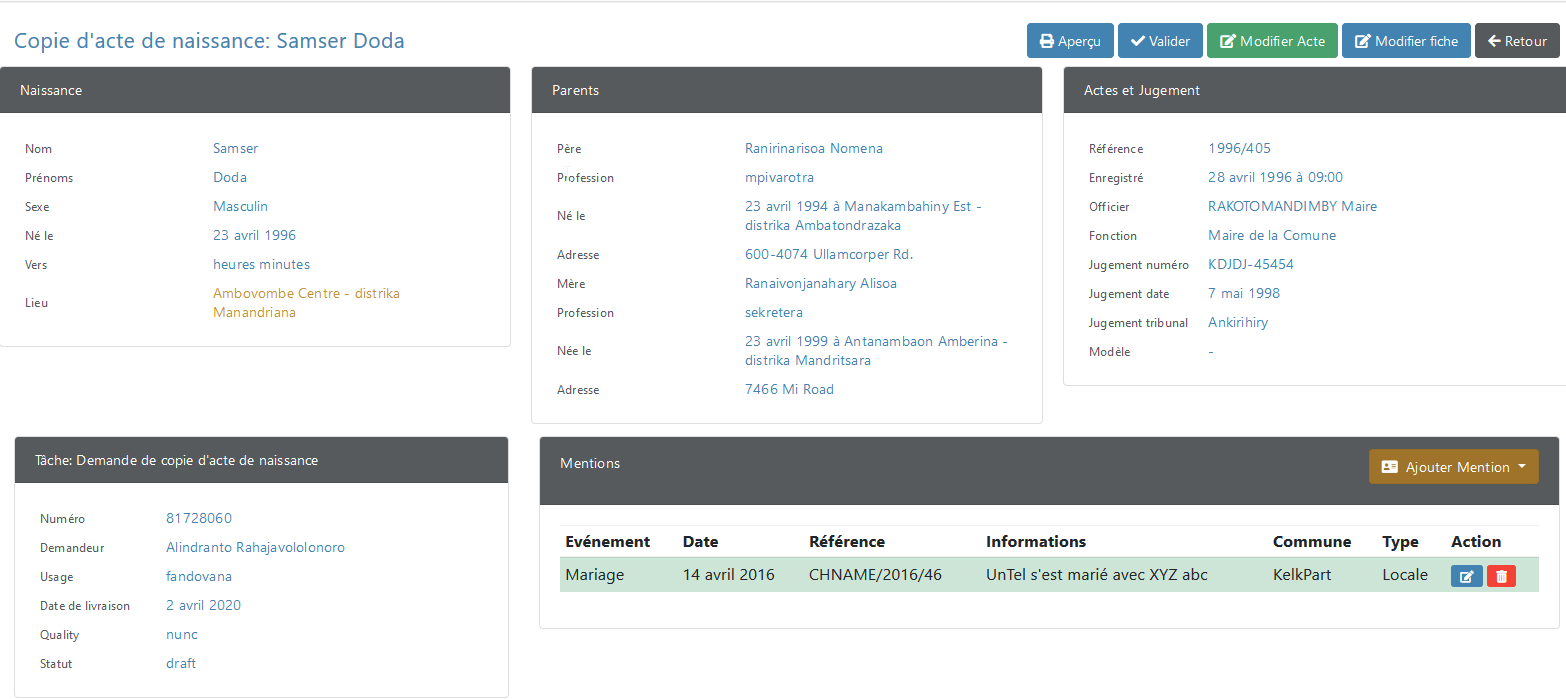Click the checkmark icon on the Valider button
1566x699 pixels.
pyautogui.click(x=1138, y=41)
